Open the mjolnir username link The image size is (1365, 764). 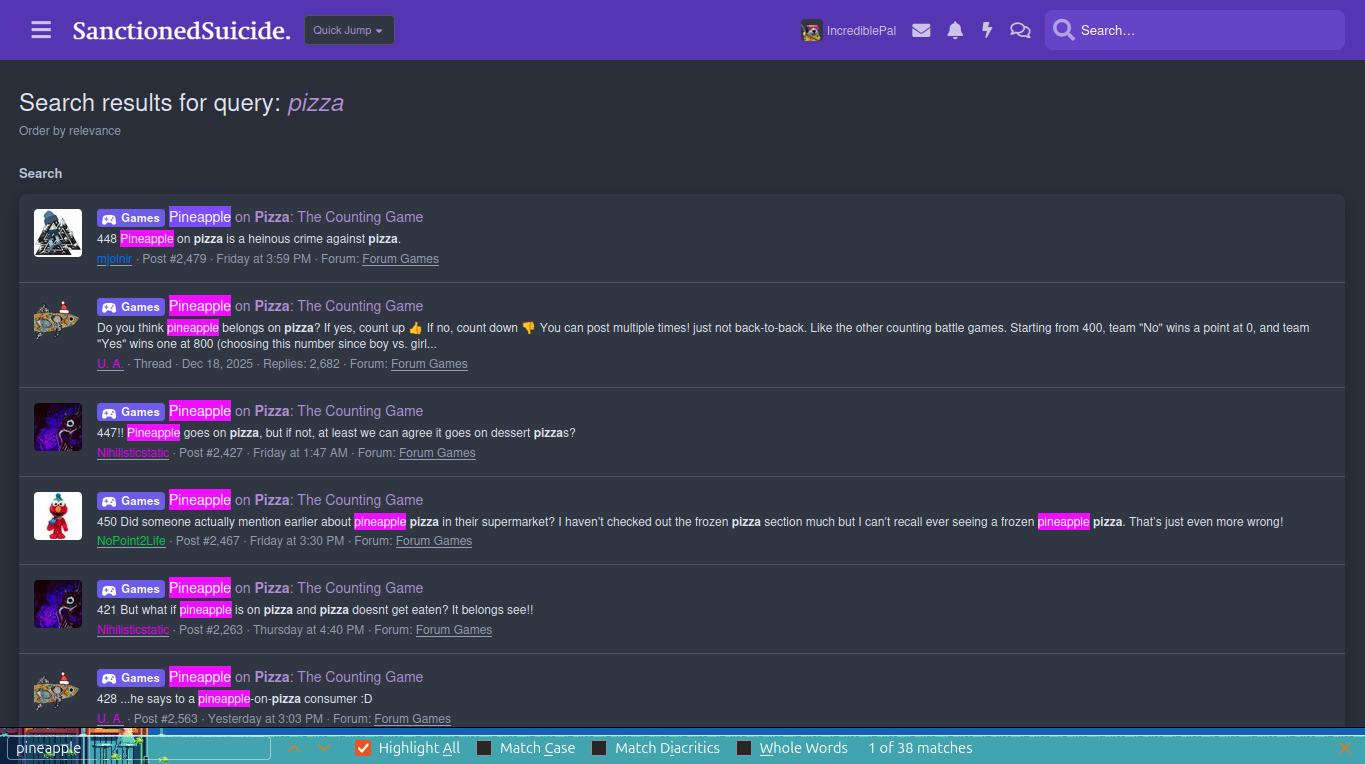pyautogui.click(x=114, y=259)
